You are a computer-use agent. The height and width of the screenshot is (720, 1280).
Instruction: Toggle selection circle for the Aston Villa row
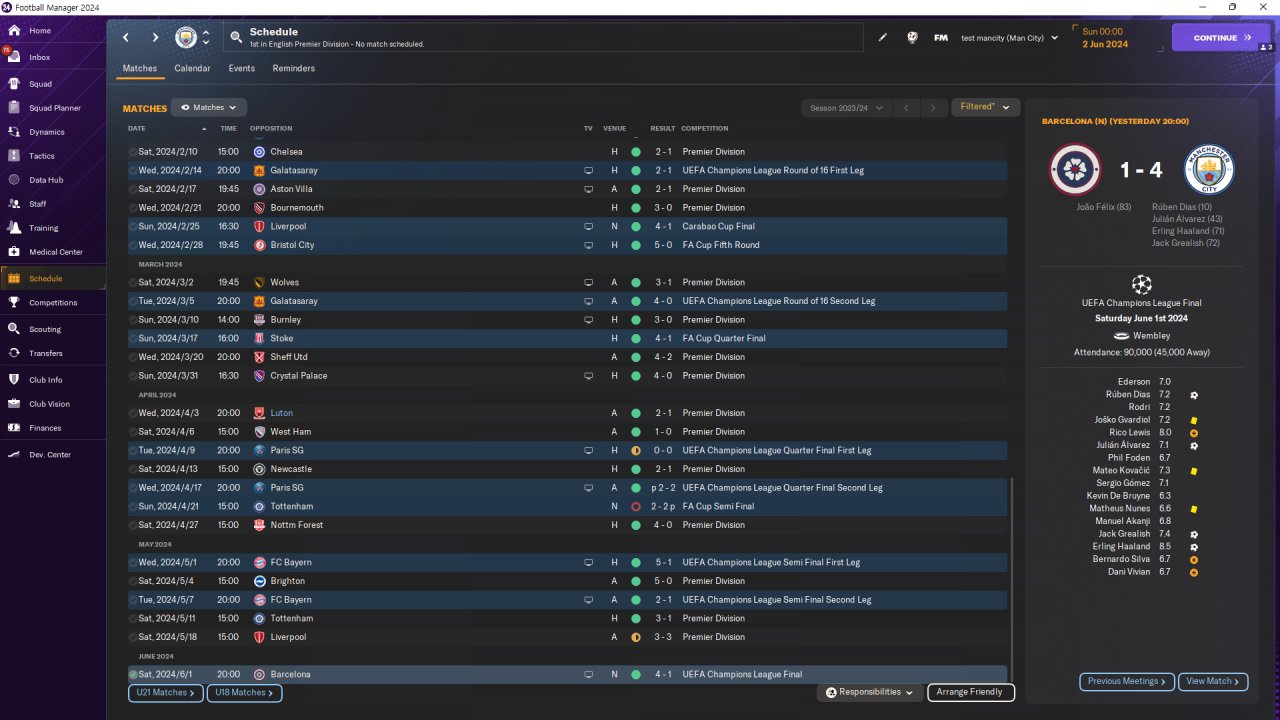(x=132, y=189)
